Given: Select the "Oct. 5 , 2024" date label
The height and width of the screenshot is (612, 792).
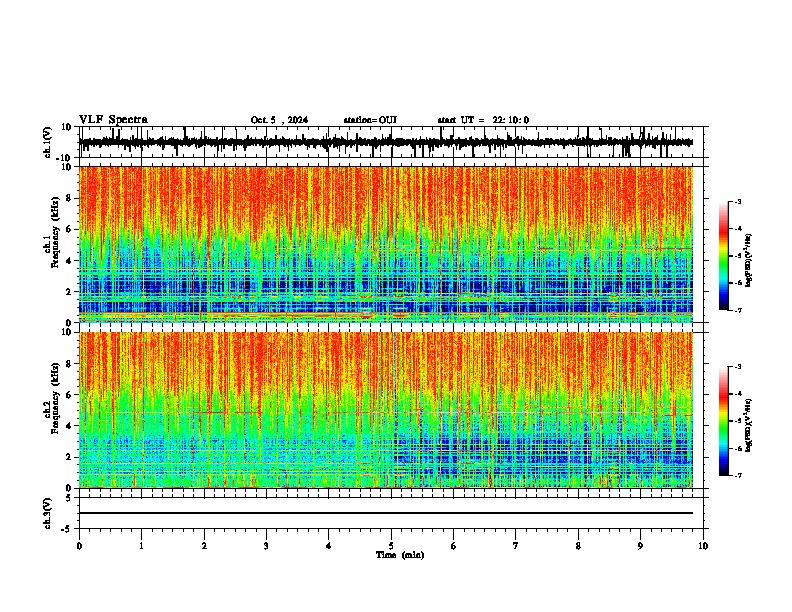Looking at the screenshot, I should (279, 120).
